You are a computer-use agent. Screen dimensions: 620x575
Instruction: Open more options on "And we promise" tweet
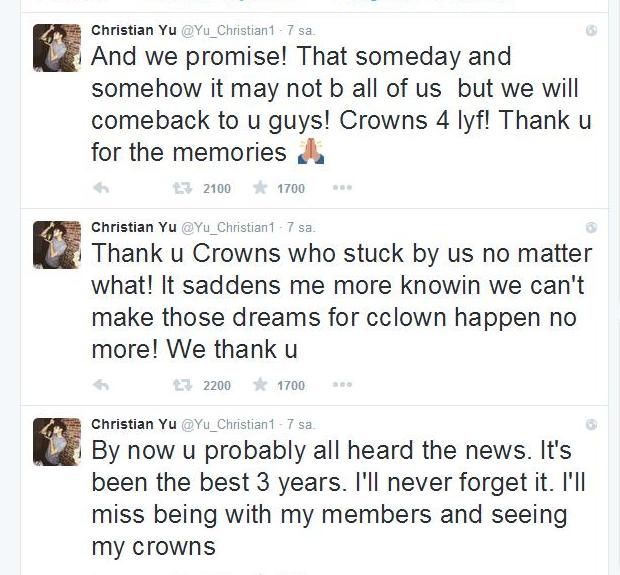click(342, 188)
